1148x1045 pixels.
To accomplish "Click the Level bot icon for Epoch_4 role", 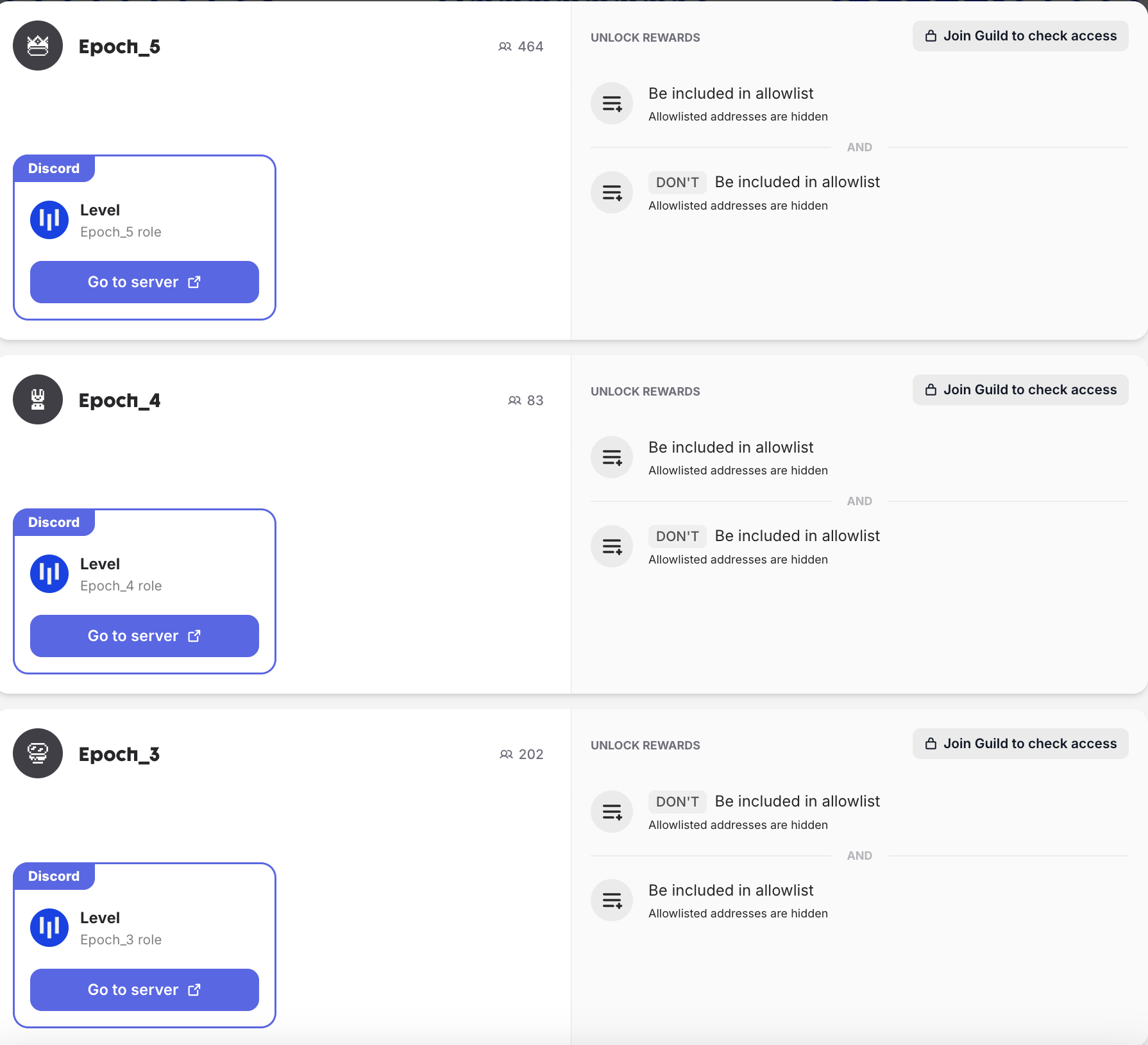I will tap(49, 574).
